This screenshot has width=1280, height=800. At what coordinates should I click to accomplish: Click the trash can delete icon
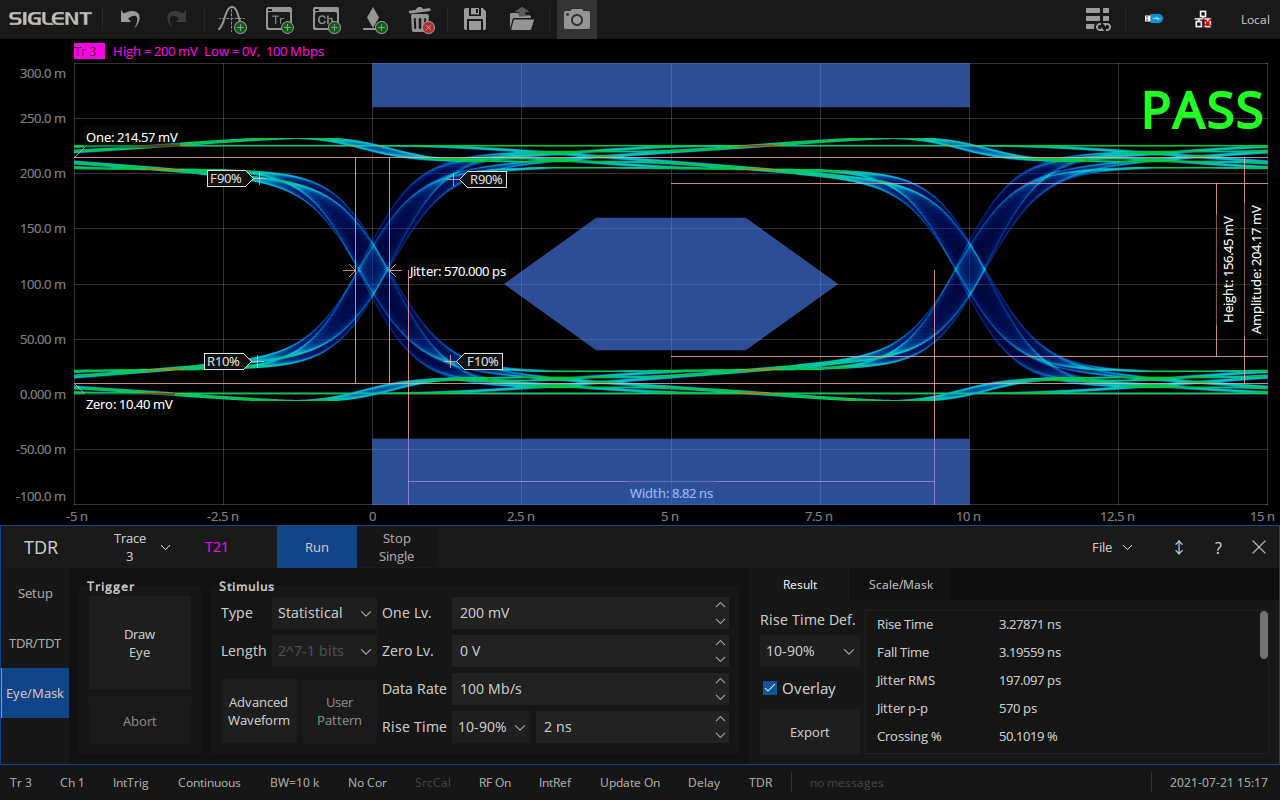tap(421, 19)
